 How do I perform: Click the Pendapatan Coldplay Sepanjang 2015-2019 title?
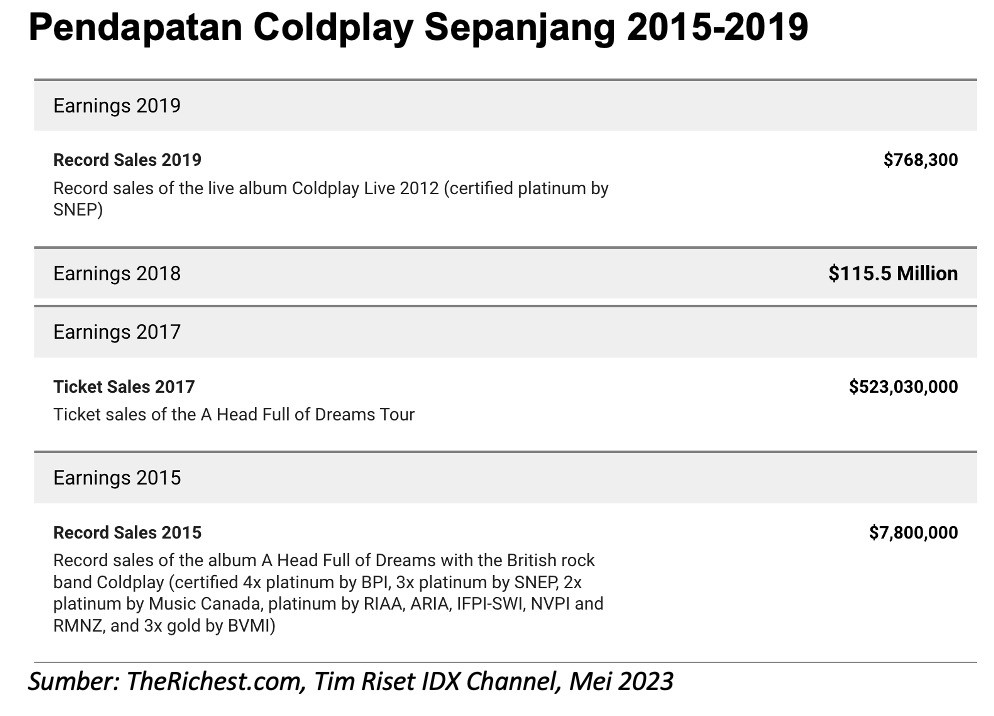click(418, 29)
